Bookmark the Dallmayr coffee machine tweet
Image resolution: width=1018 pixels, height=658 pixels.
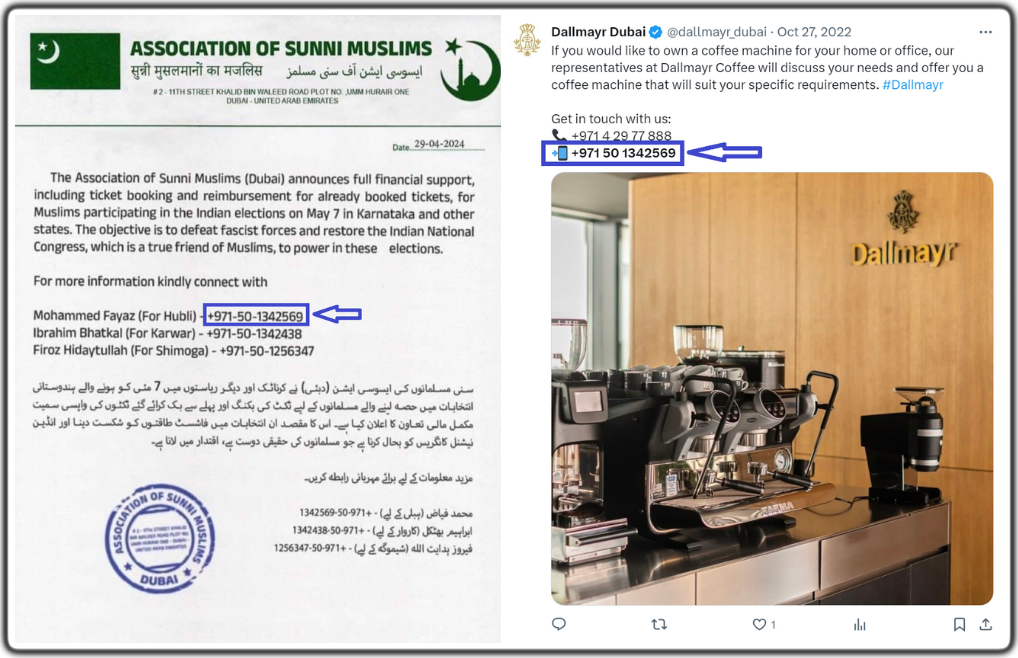(x=959, y=624)
